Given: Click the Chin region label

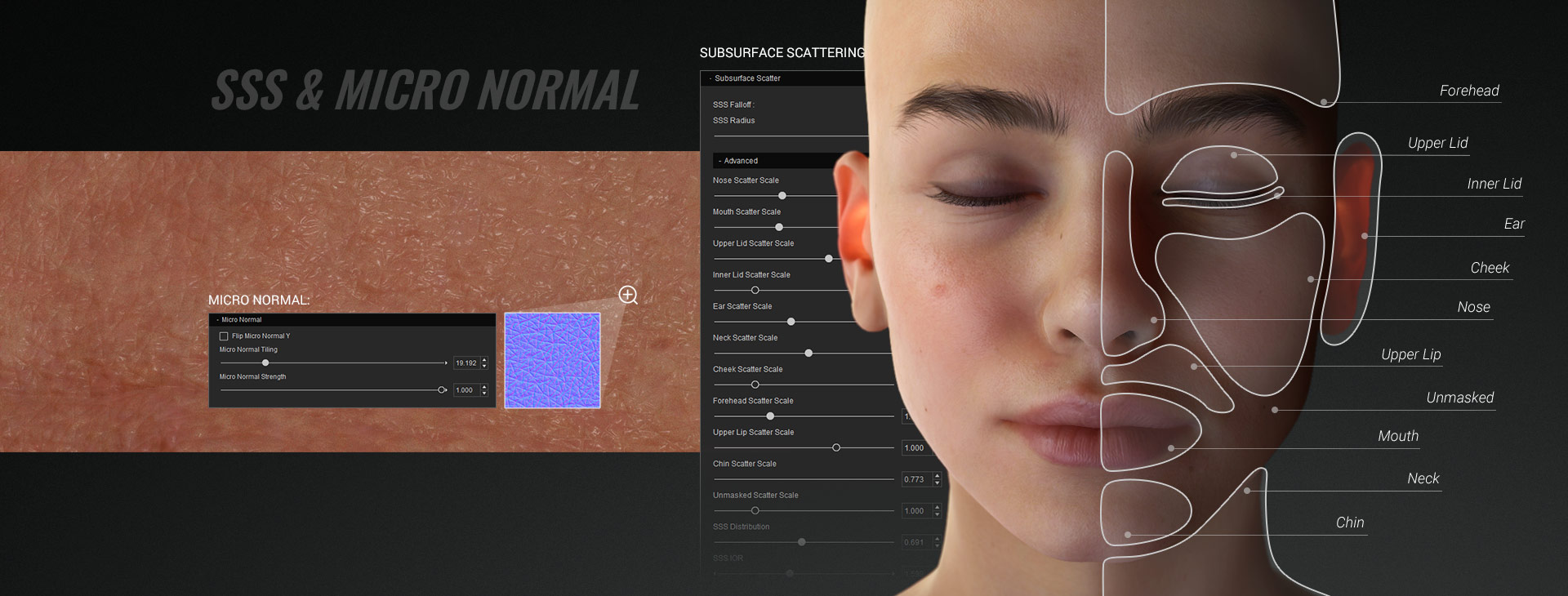Looking at the screenshot, I should pos(1349,523).
